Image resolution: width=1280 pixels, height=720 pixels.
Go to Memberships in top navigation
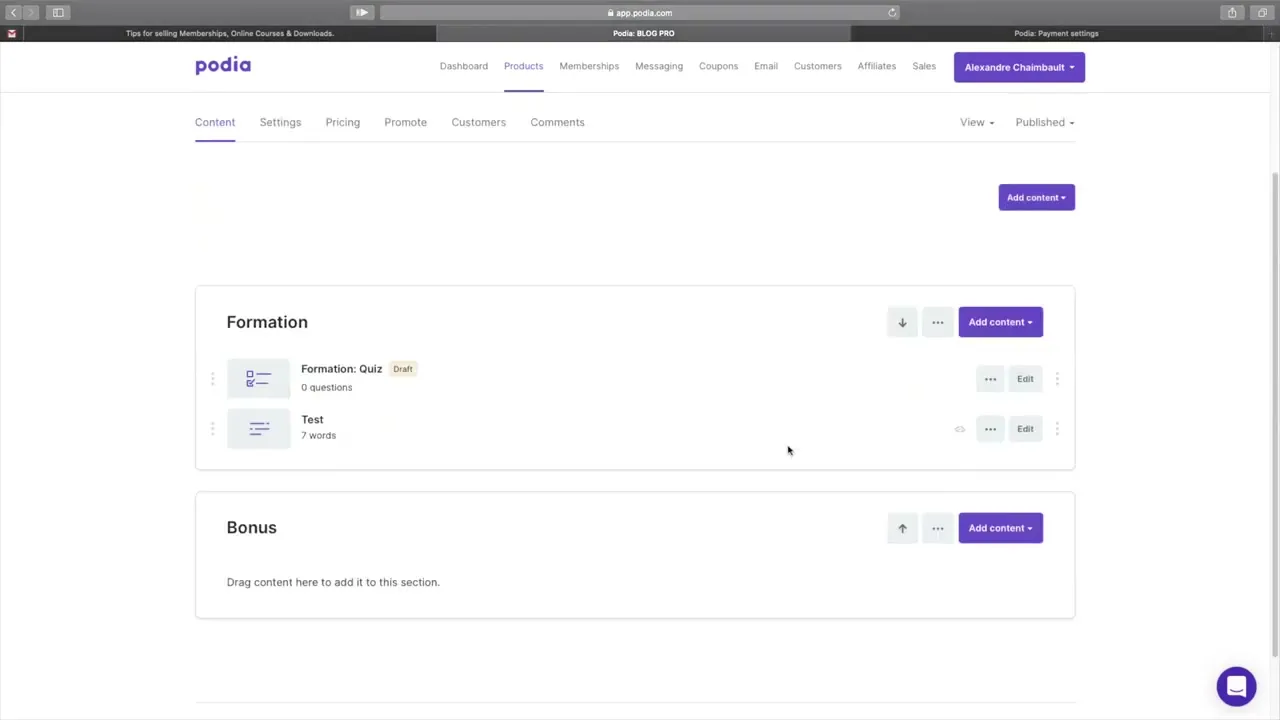[589, 66]
